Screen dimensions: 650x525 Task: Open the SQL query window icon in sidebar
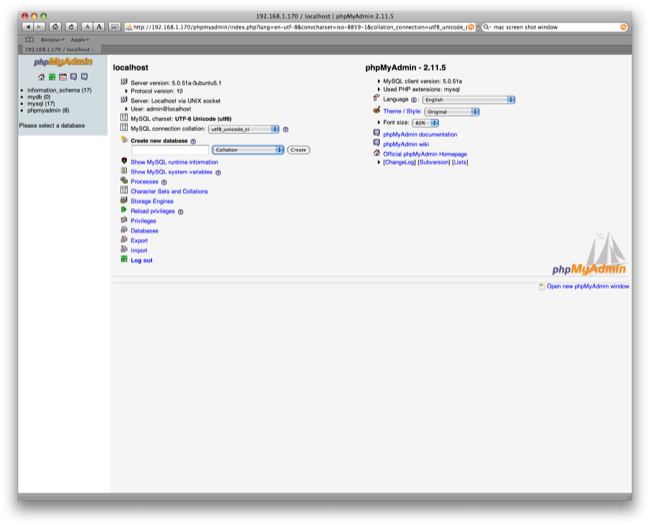click(63, 77)
